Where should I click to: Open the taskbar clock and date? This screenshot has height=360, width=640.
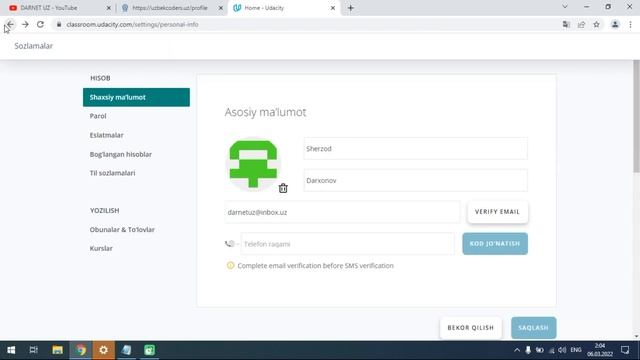point(600,350)
